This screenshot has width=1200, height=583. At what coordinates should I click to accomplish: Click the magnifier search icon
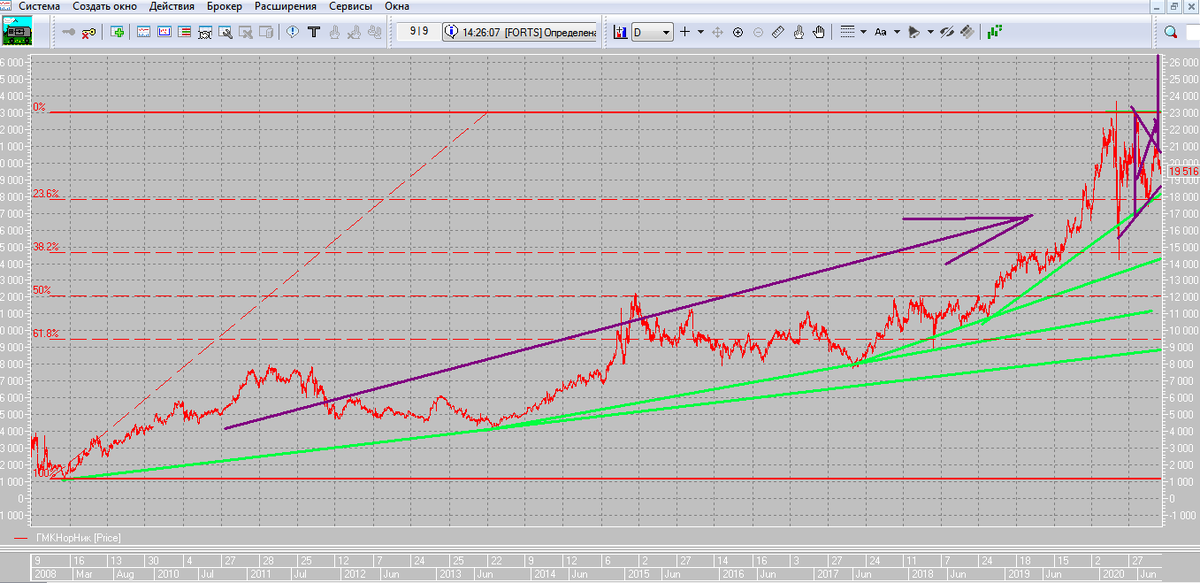(1170, 32)
